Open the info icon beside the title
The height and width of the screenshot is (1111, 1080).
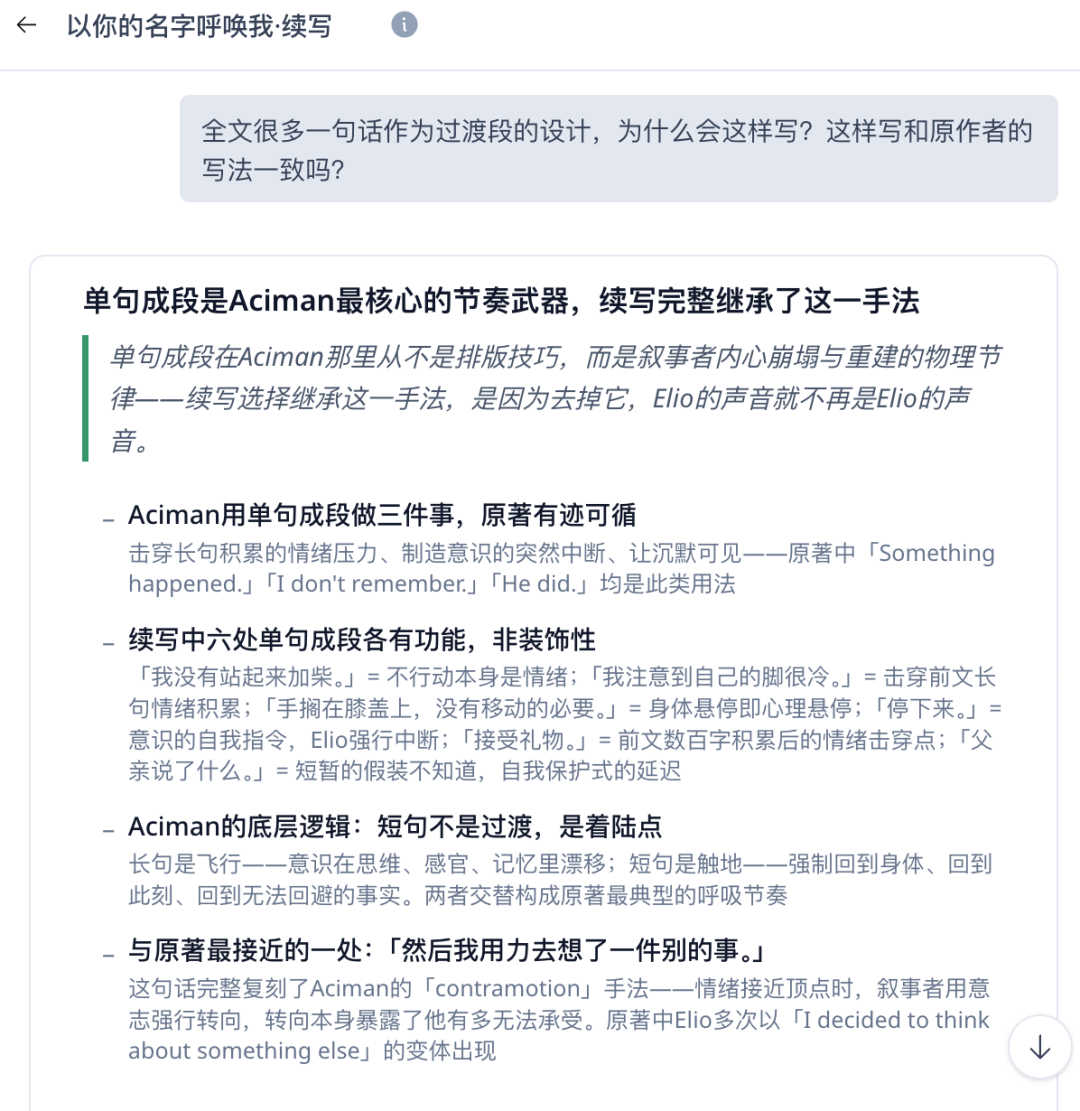[404, 25]
